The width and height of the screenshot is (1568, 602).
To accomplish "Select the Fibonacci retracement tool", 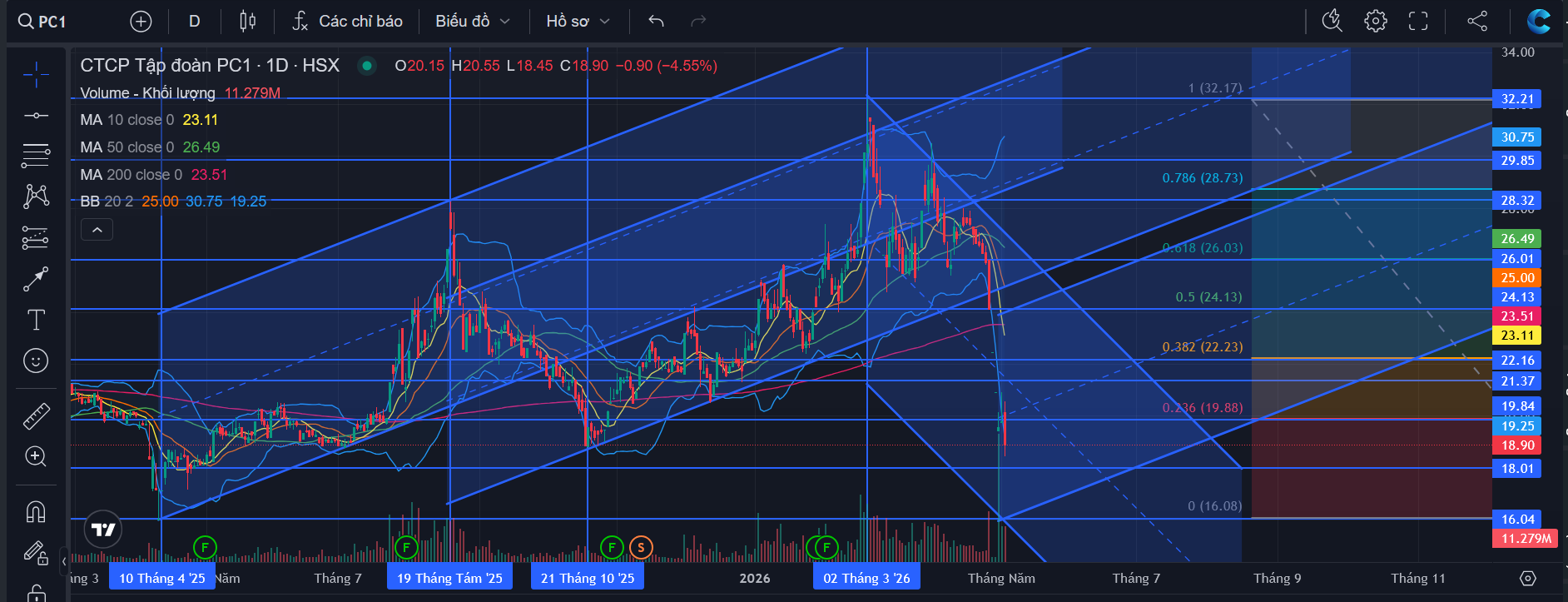I will [x=36, y=155].
